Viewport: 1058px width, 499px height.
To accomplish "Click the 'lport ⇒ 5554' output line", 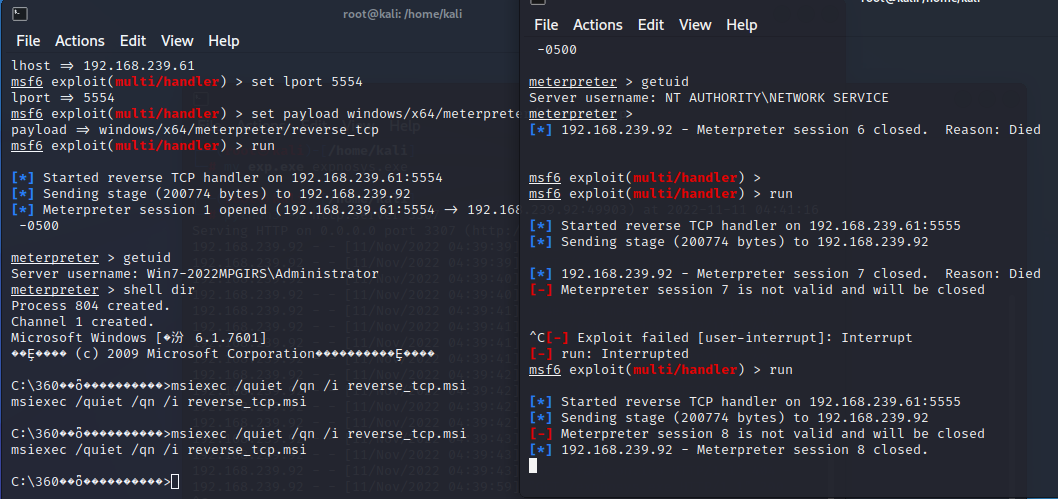I will [x=63, y=98].
